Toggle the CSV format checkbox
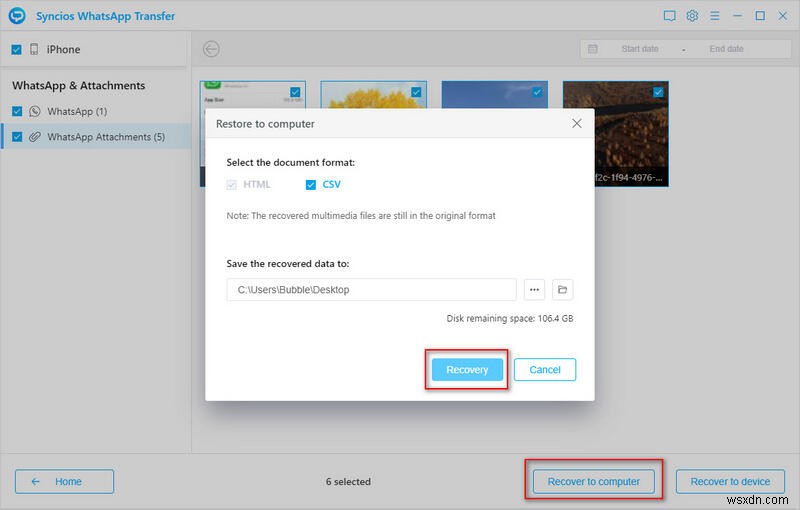800x510 pixels. (x=311, y=185)
